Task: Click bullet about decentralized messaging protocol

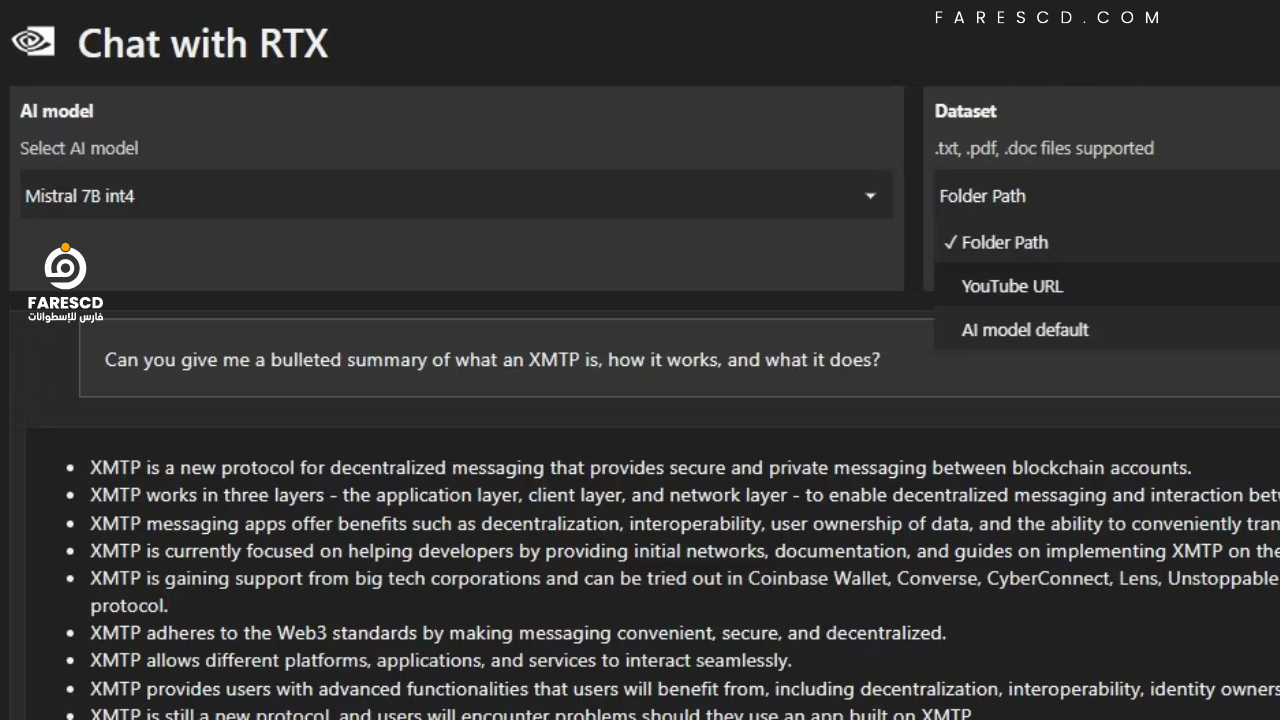Action: point(640,467)
